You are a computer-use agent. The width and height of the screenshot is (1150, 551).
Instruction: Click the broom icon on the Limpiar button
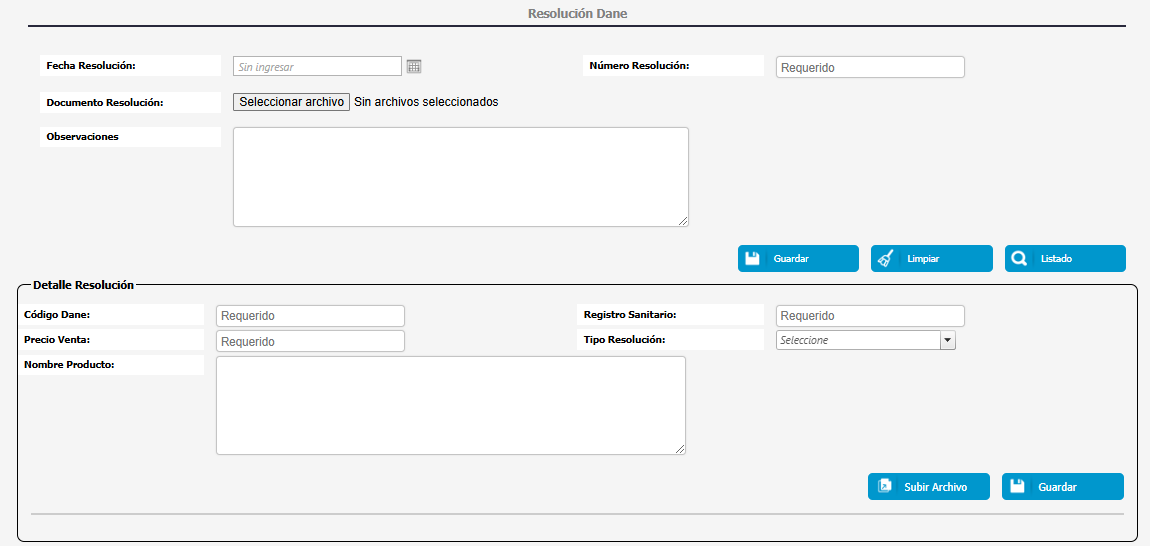click(x=885, y=258)
